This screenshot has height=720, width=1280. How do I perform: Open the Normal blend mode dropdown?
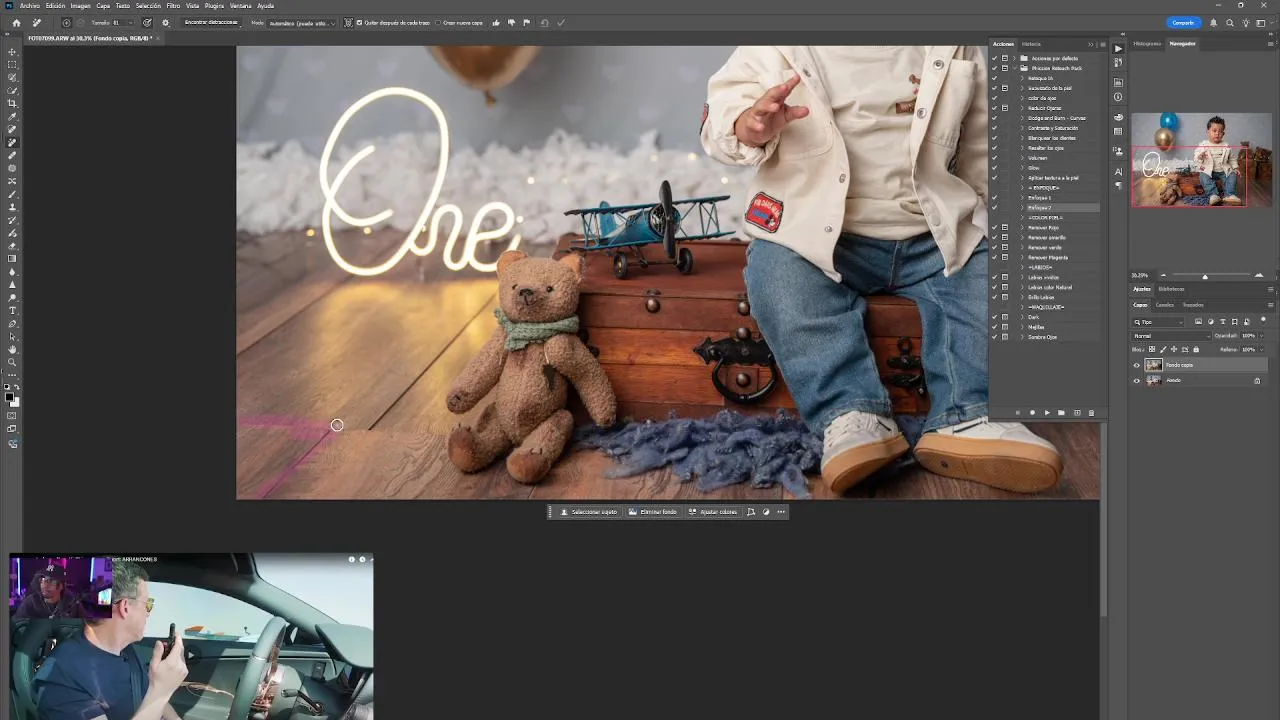coord(1171,336)
